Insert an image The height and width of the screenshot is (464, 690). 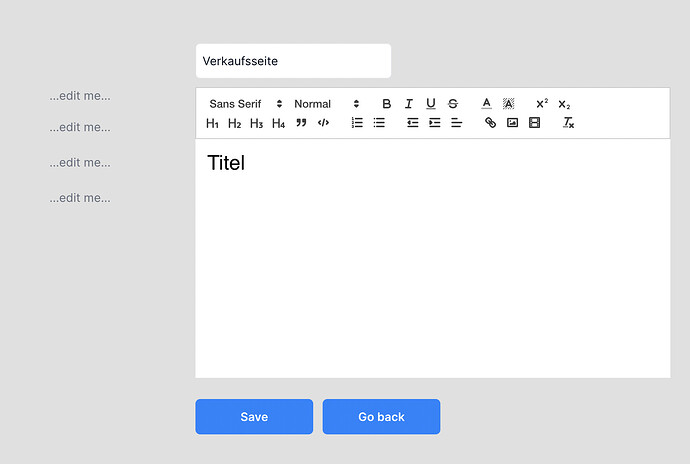pos(512,123)
